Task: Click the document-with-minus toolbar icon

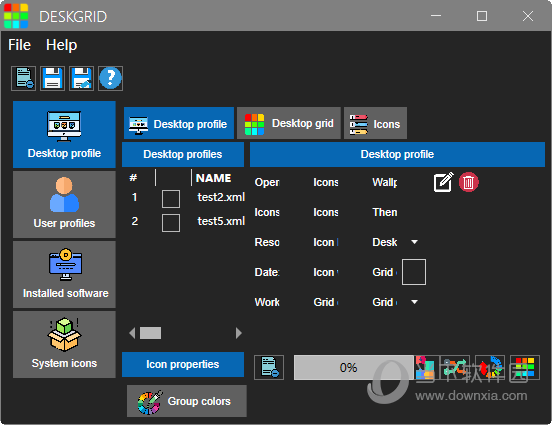Action: click(x=23, y=78)
